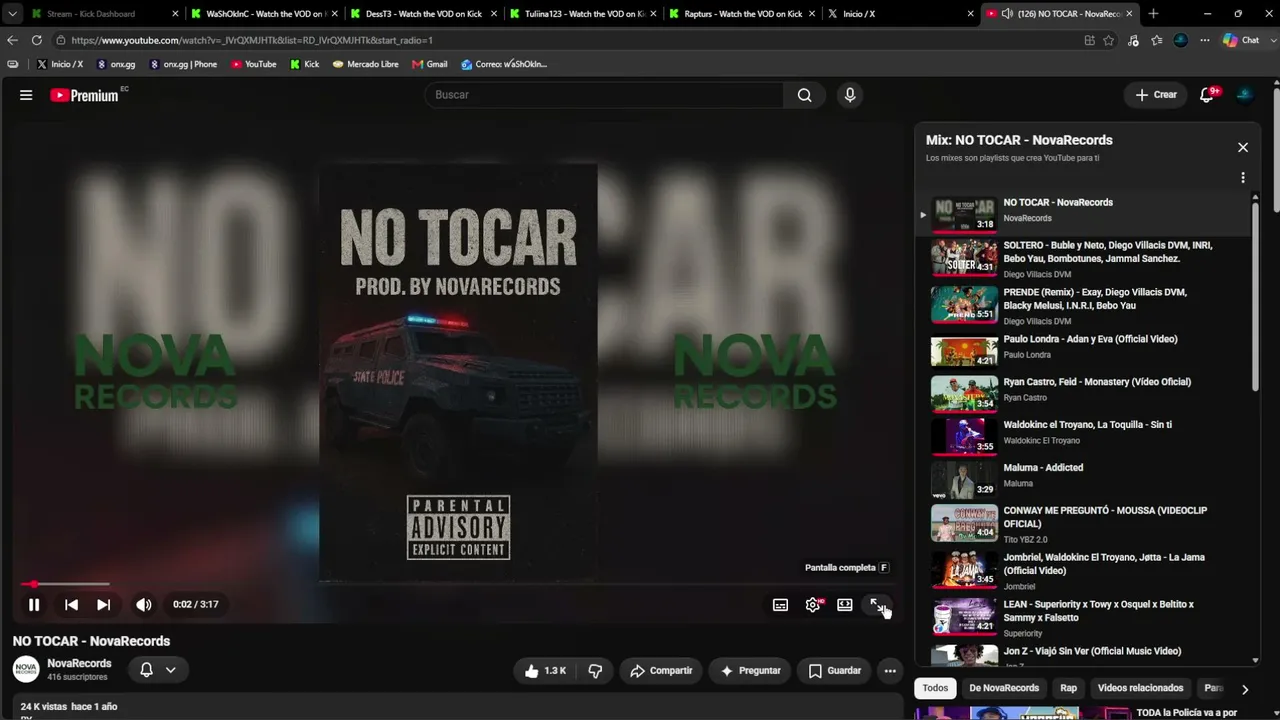
Task: Show more filter chips with the arrow
Action: pos(1245,689)
